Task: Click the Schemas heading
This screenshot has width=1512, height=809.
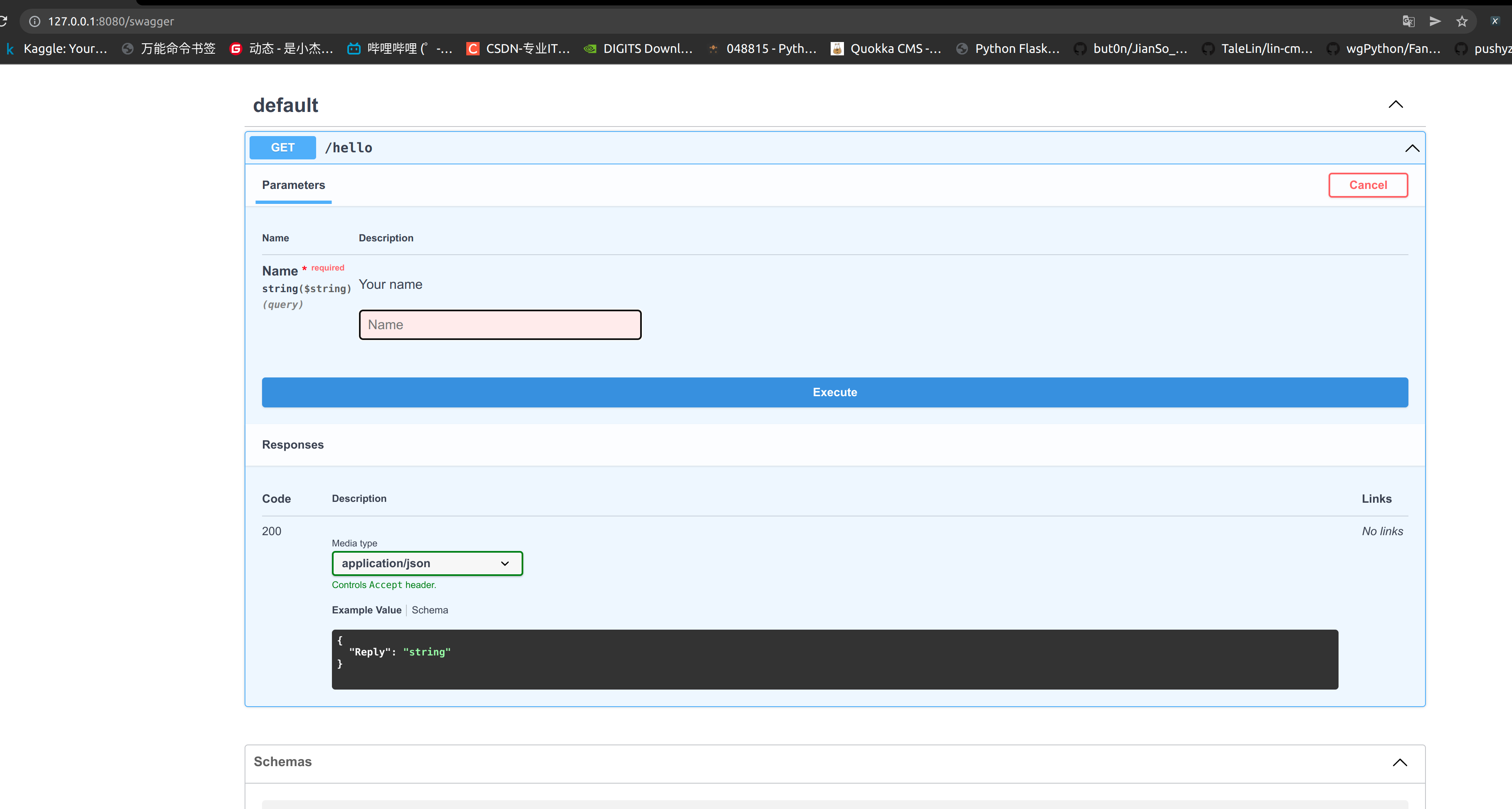Action: [282, 762]
